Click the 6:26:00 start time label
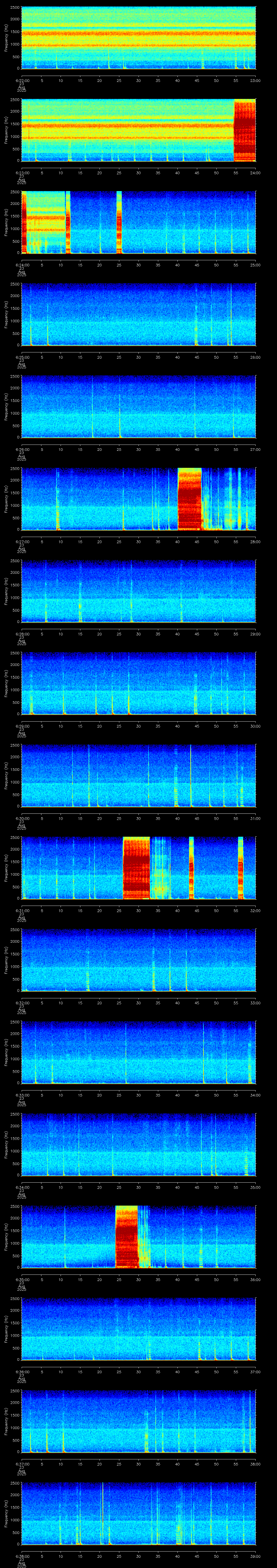This screenshot has height=1568, width=277. pyautogui.click(x=22, y=449)
